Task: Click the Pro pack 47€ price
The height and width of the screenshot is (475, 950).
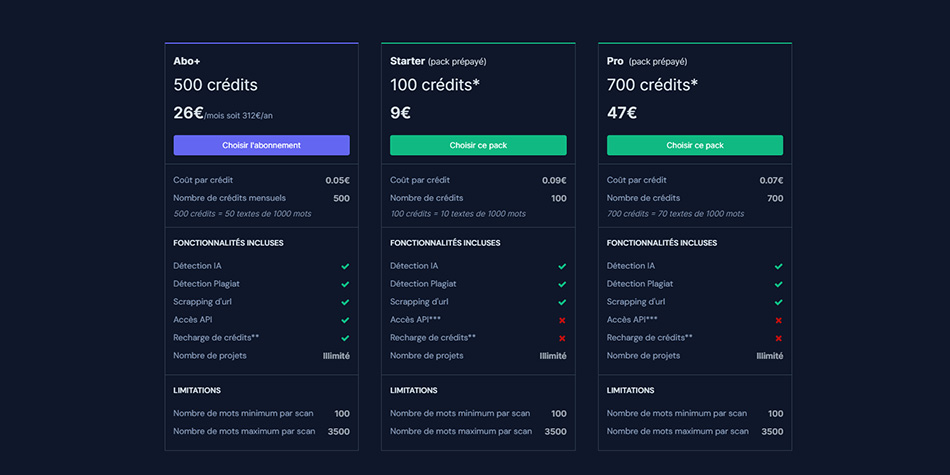Action: [x=622, y=113]
